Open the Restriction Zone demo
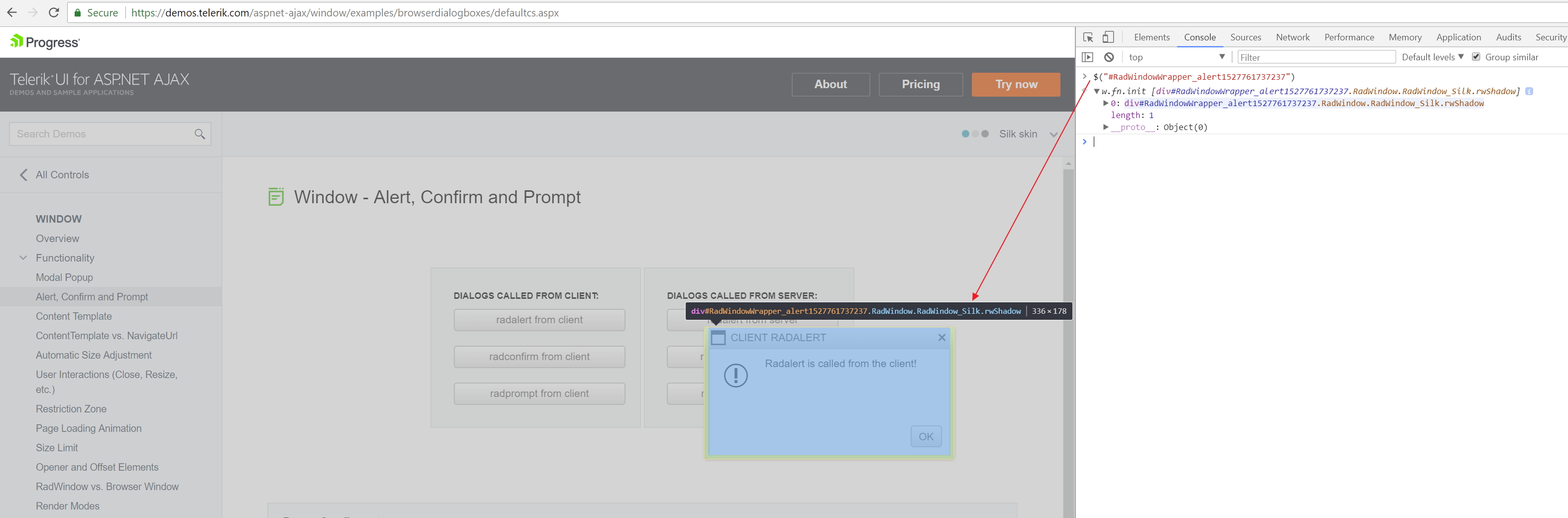This screenshot has height=518, width=1568. [71, 409]
